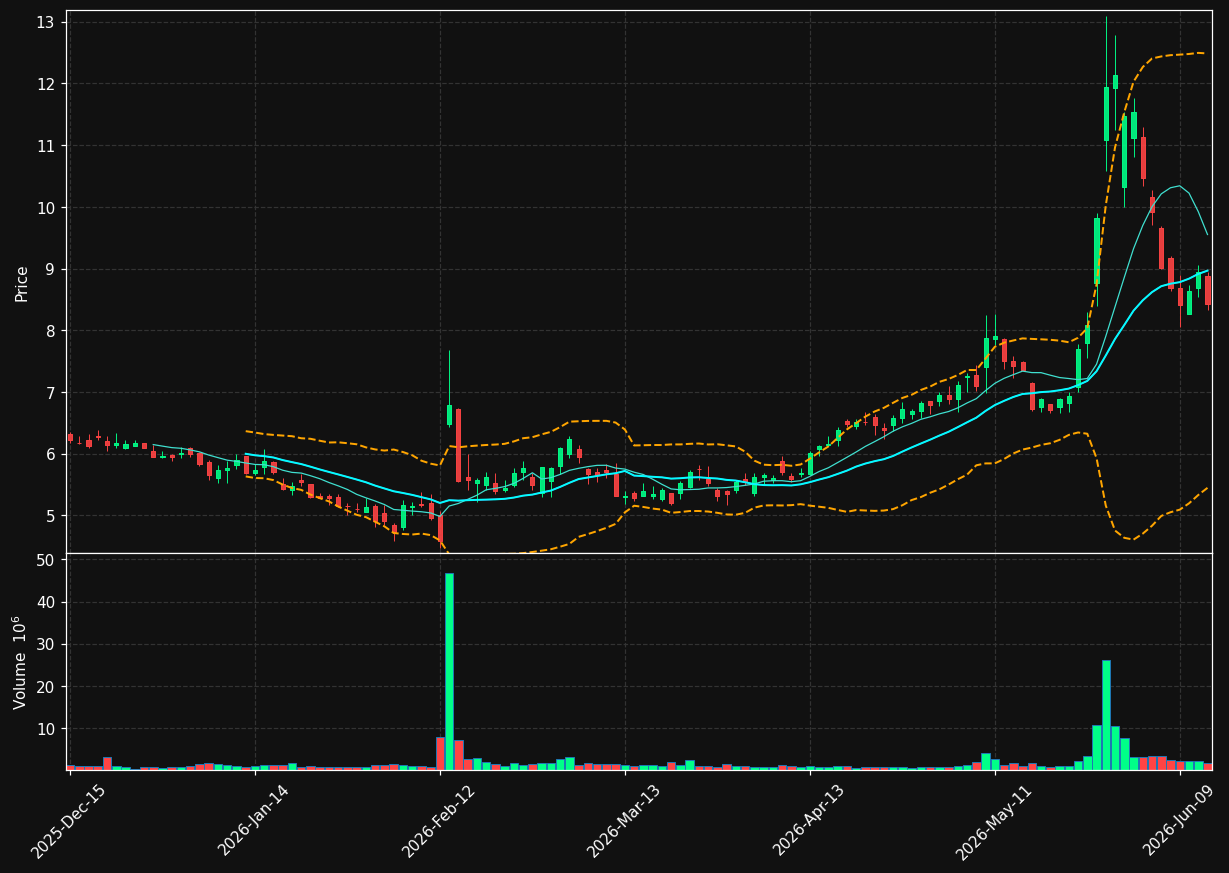Click volume tick label 50
This screenshot has width=1229, height=873.
point(45,560)
